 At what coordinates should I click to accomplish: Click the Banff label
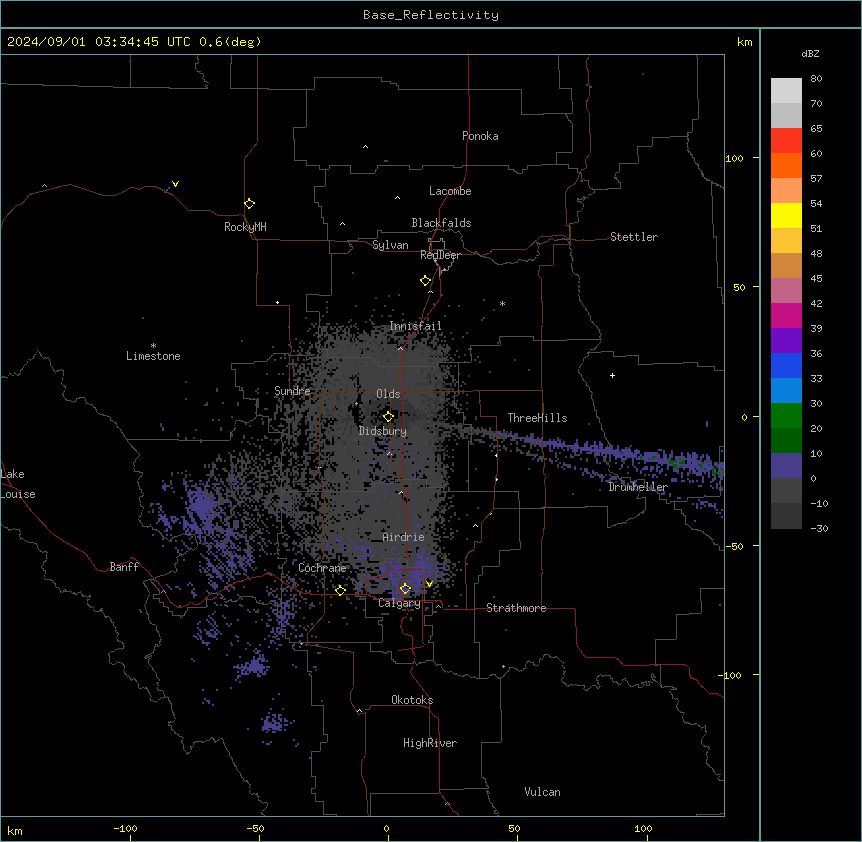[124, 567]
